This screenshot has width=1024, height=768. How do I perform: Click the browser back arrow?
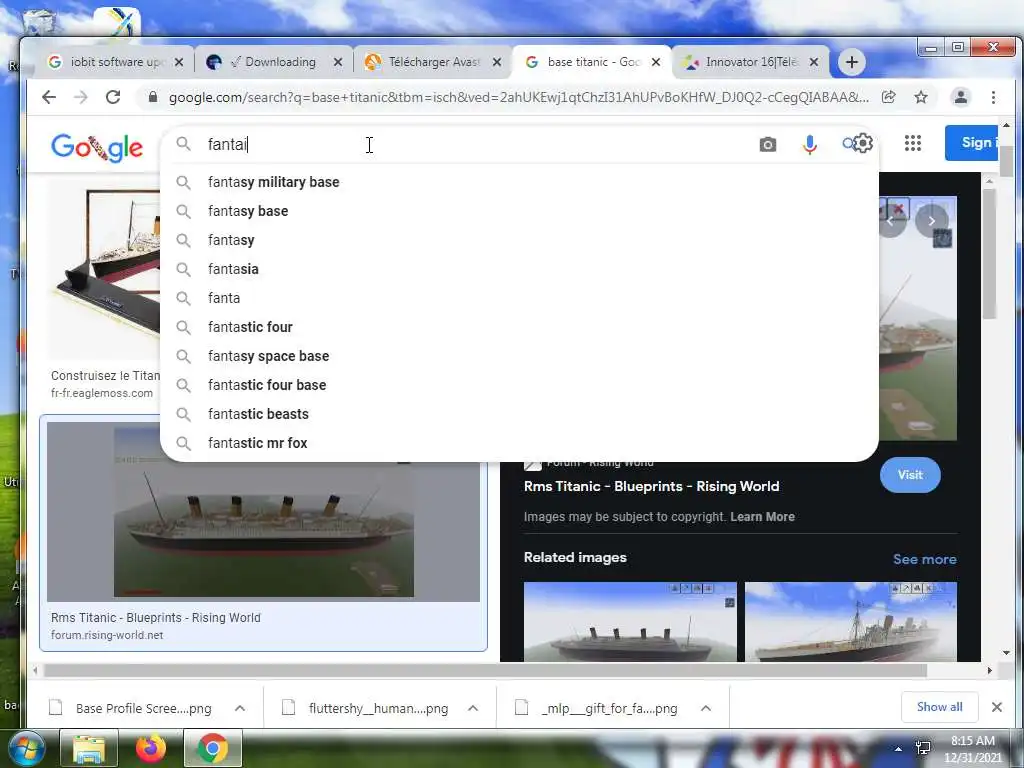point(49,97)
